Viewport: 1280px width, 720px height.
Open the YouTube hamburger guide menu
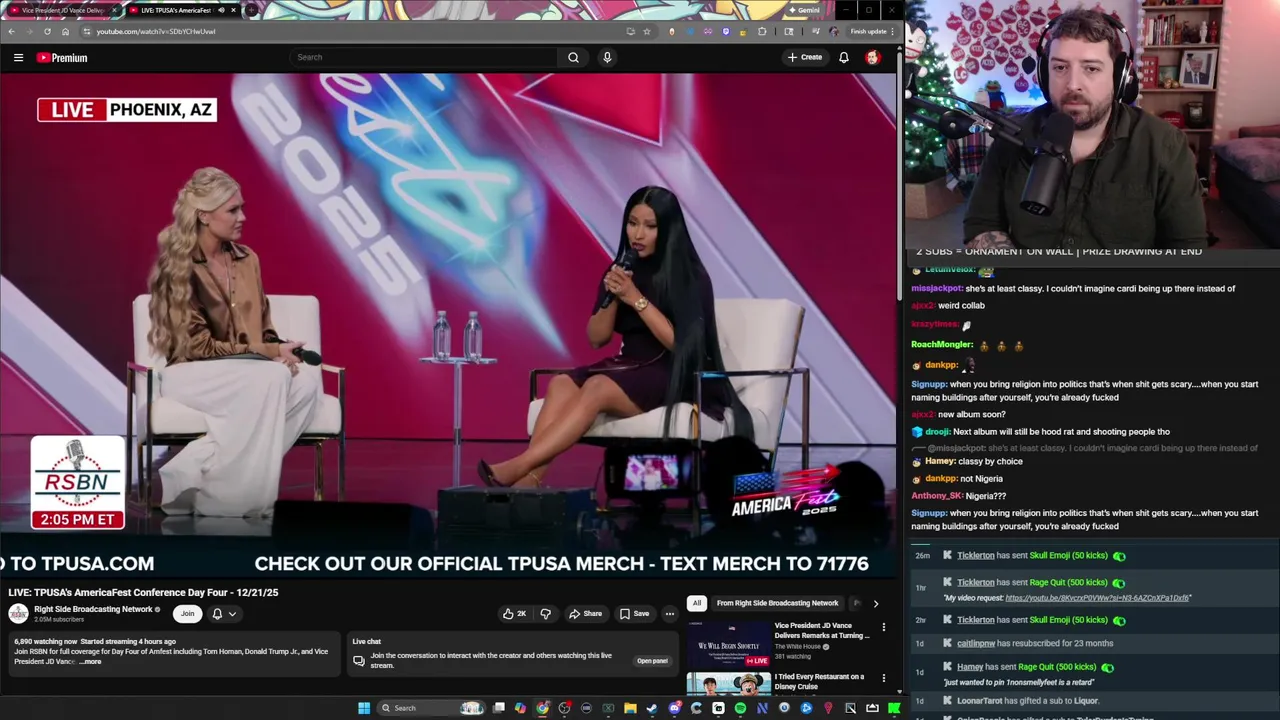[18, 58]
